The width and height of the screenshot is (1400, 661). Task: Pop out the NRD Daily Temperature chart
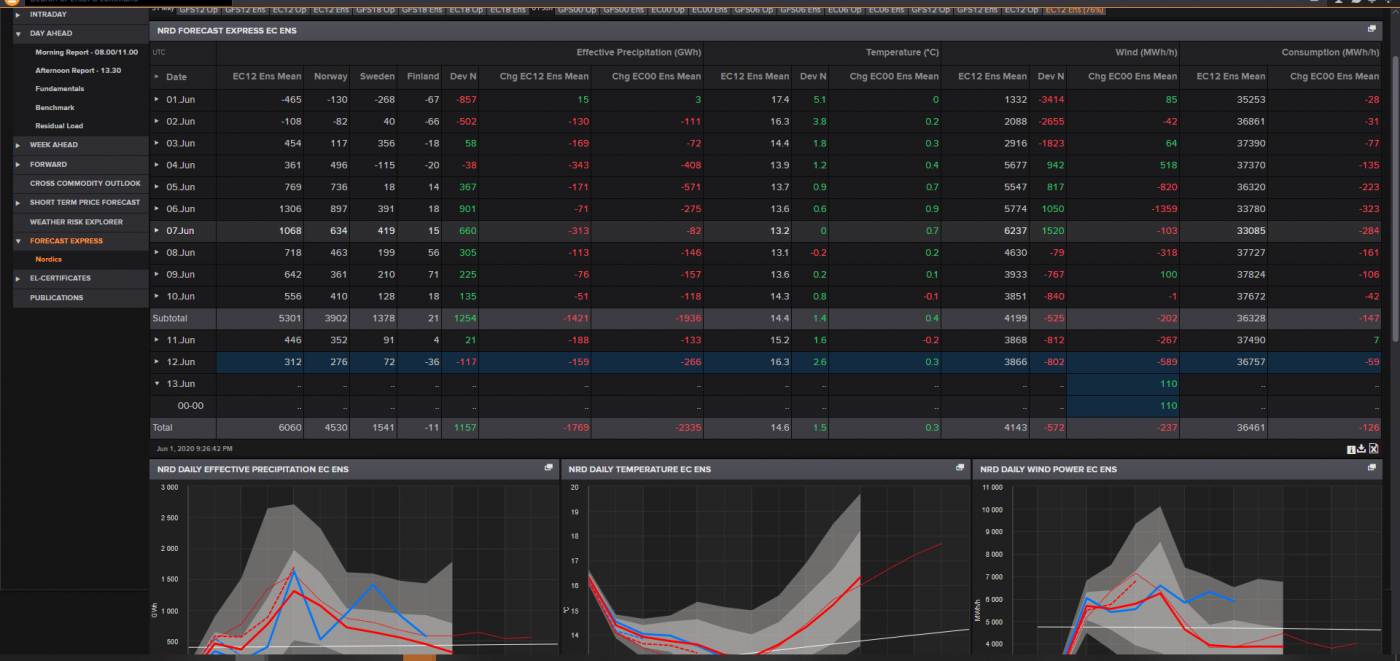point(959,467)
